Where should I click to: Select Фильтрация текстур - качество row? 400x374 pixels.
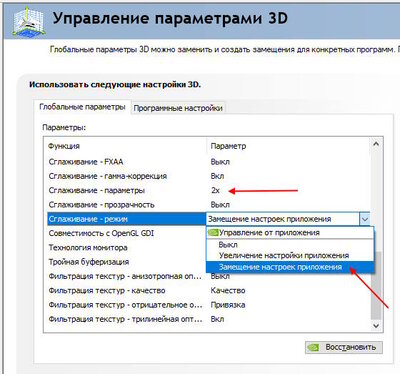(209, 291)
